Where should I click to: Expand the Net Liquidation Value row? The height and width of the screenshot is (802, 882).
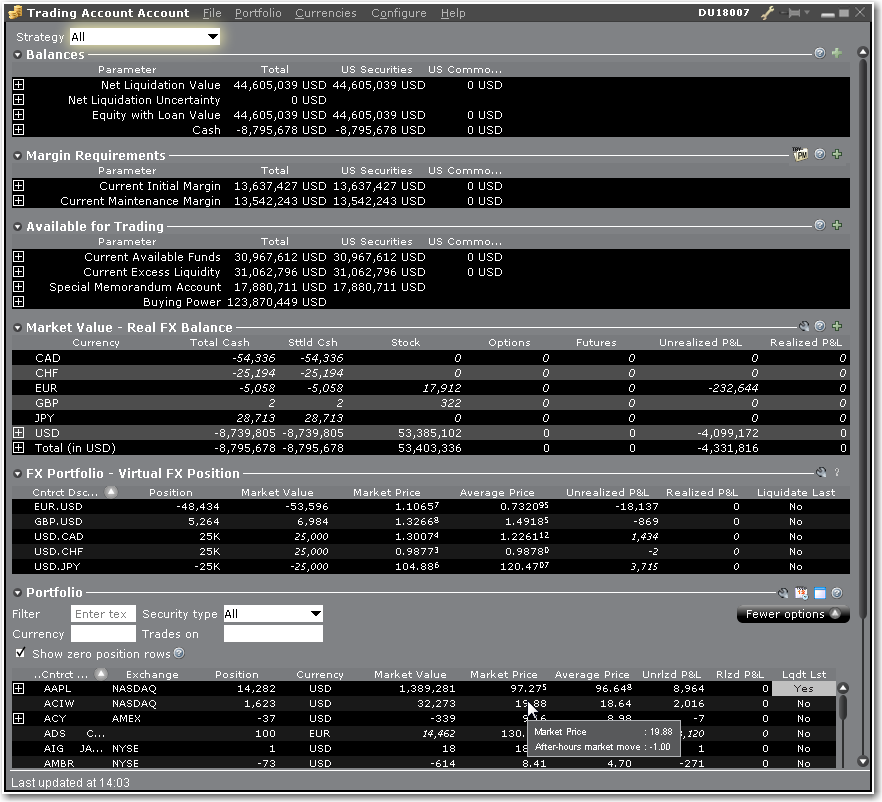19,84
